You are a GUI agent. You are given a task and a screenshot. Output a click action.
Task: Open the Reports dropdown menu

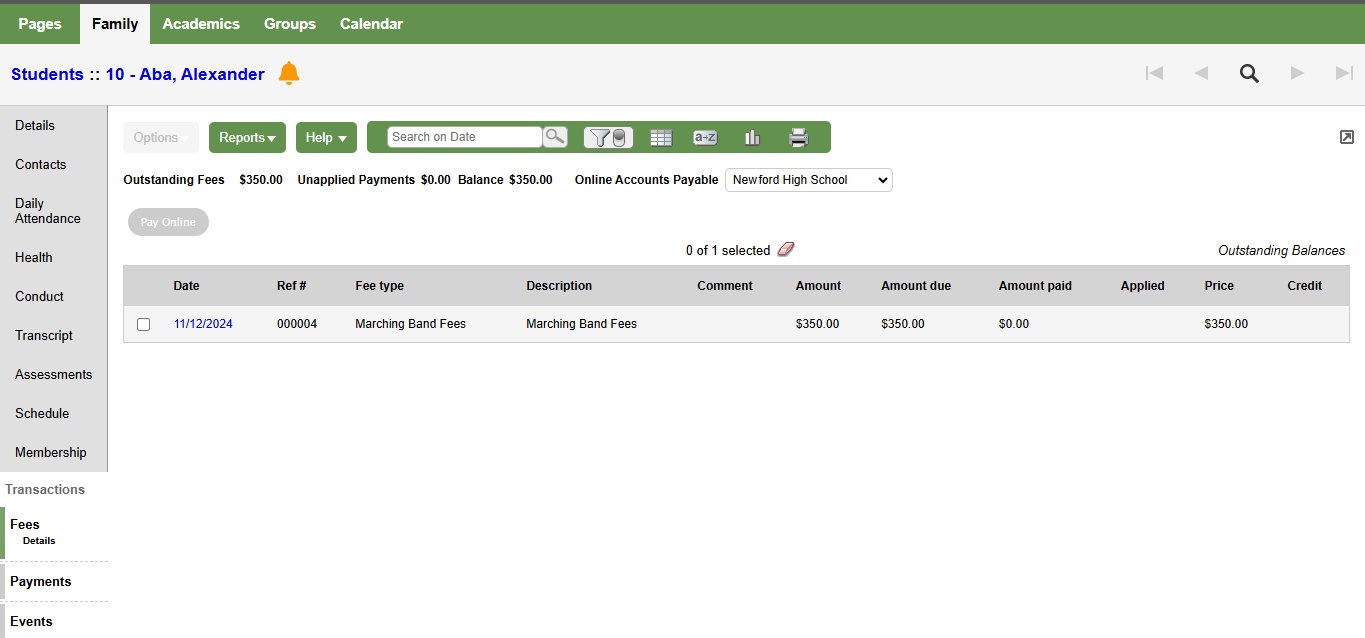[x=247, y=137]
